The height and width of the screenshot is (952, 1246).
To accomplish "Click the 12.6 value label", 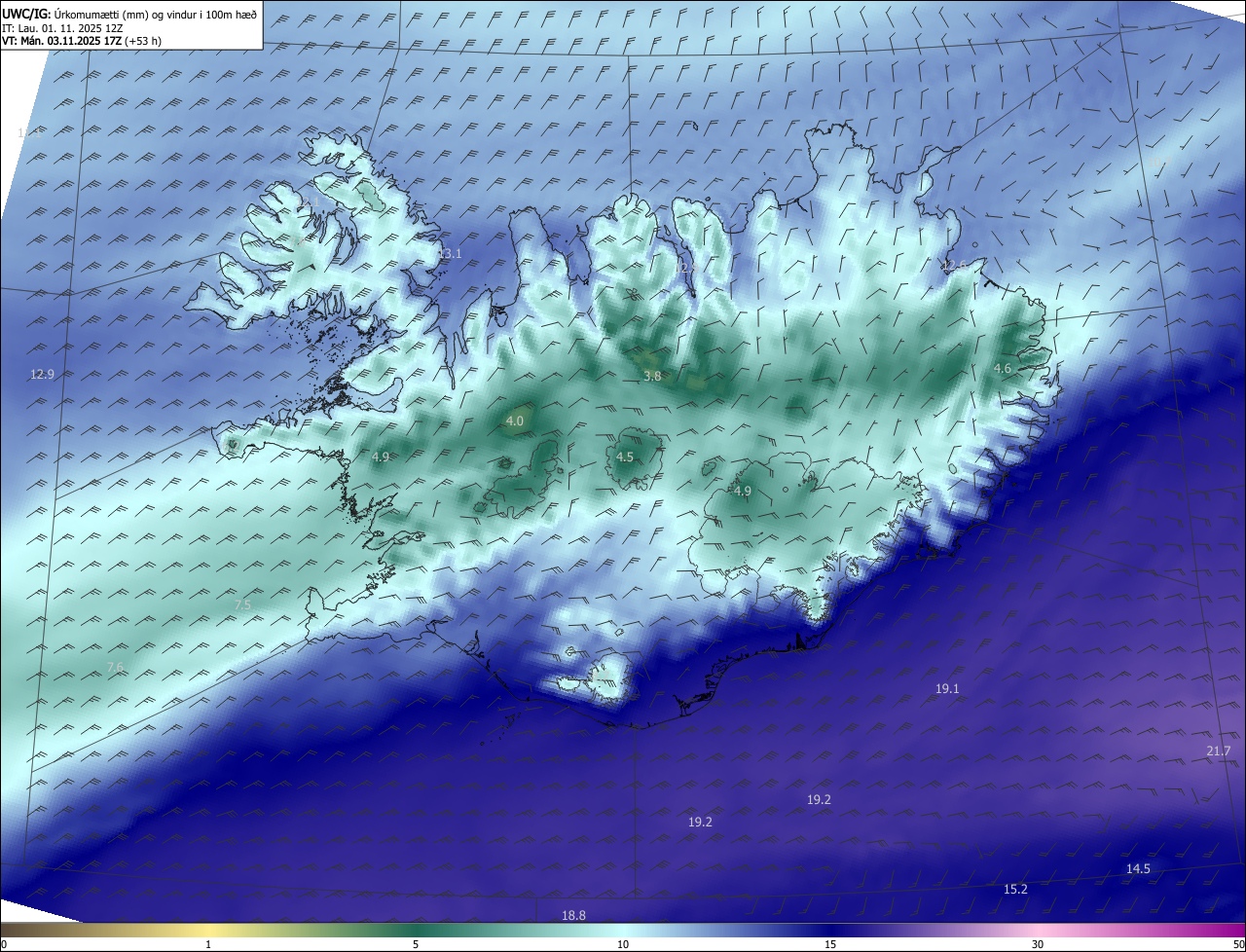I will pos(955,265).
